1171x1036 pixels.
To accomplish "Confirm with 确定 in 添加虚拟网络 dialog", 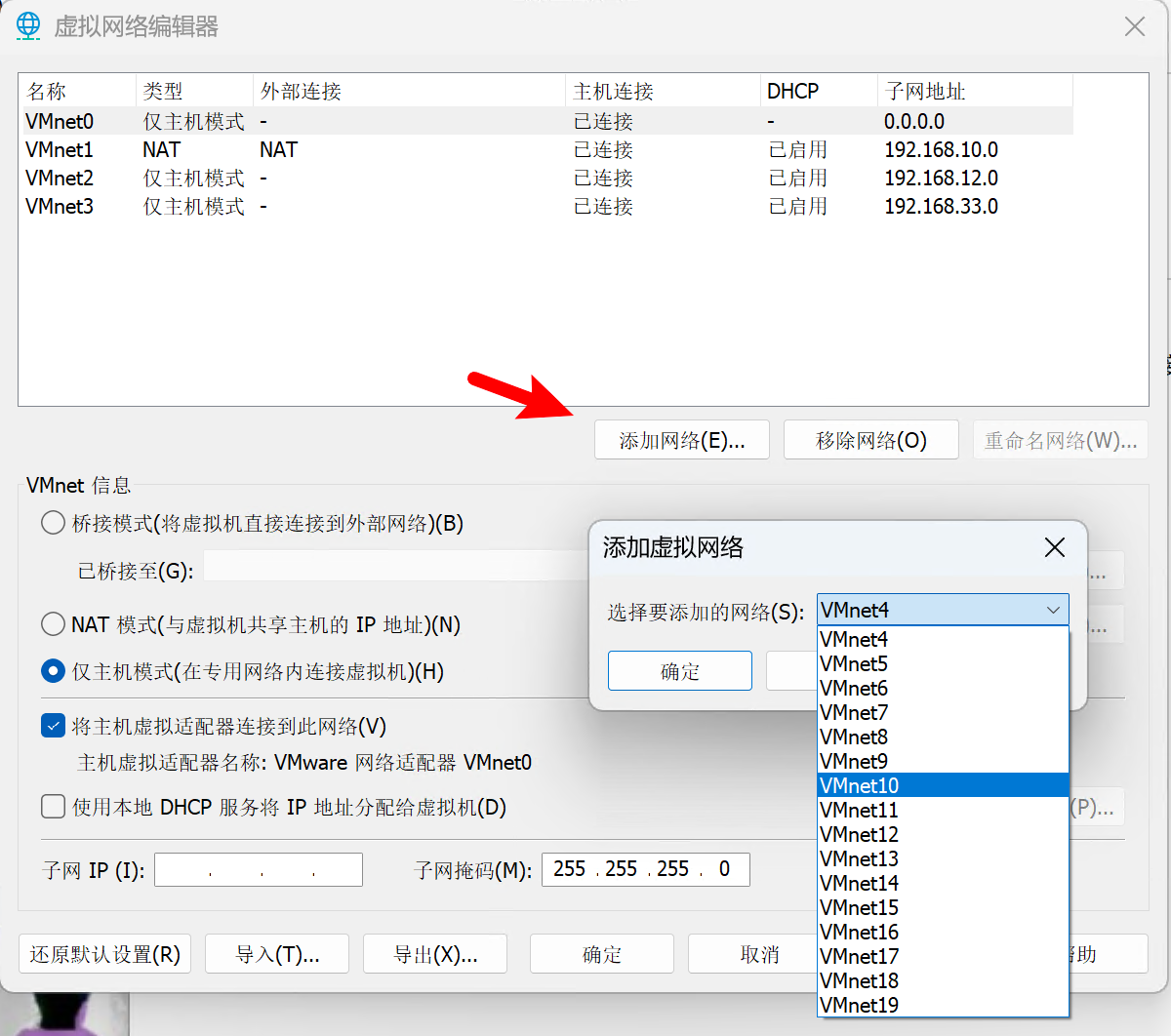I will [680, 671].
